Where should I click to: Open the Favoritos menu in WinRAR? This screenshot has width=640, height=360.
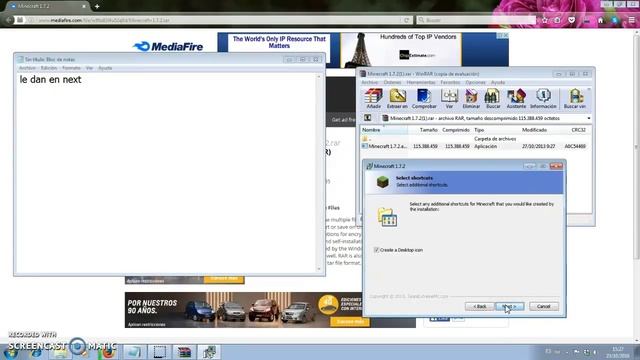(x=450, y=82)
